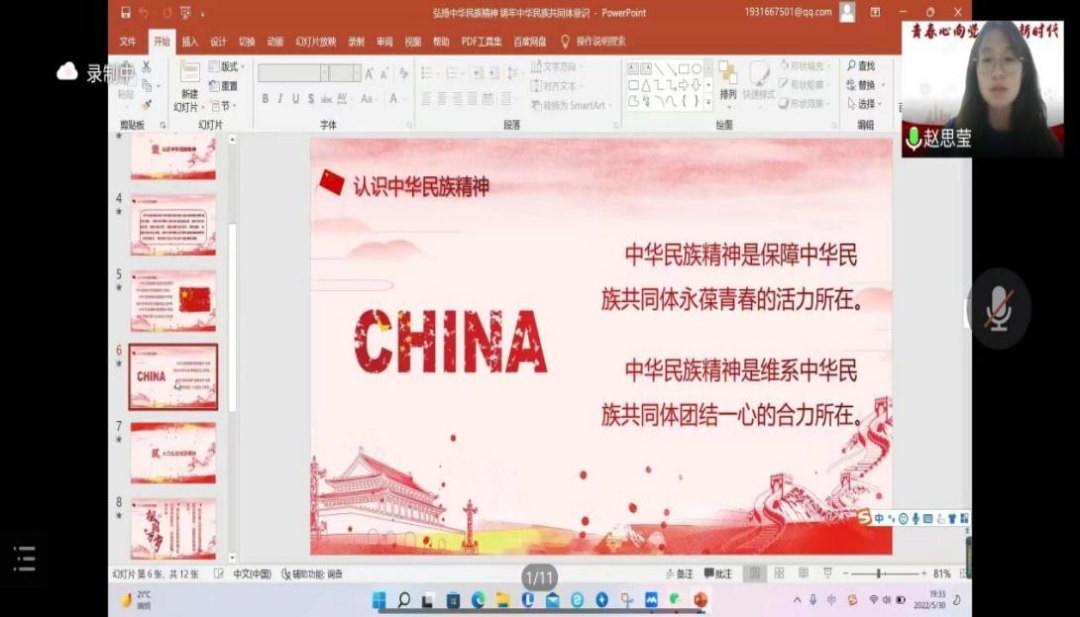This screenshot has width=1080, height=617.
Task: Toggle Bold formatting
Action: [265, 99]
